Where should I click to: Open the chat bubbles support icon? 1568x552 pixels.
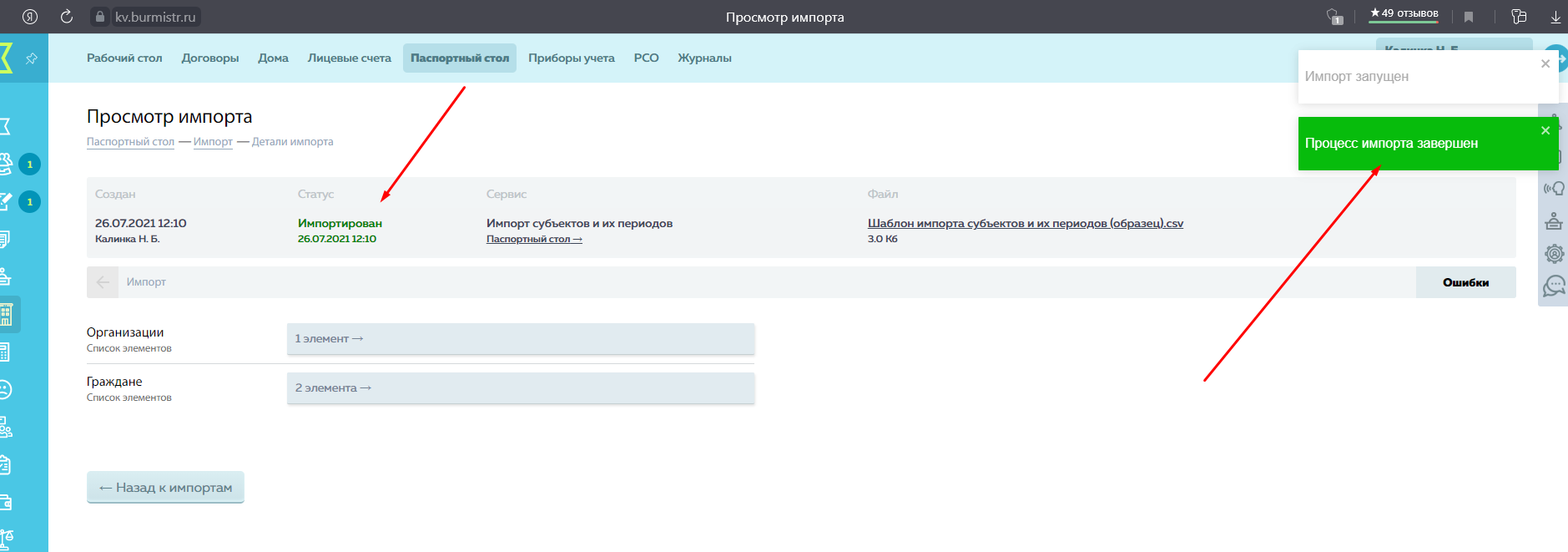click(x=1554, y=286)
